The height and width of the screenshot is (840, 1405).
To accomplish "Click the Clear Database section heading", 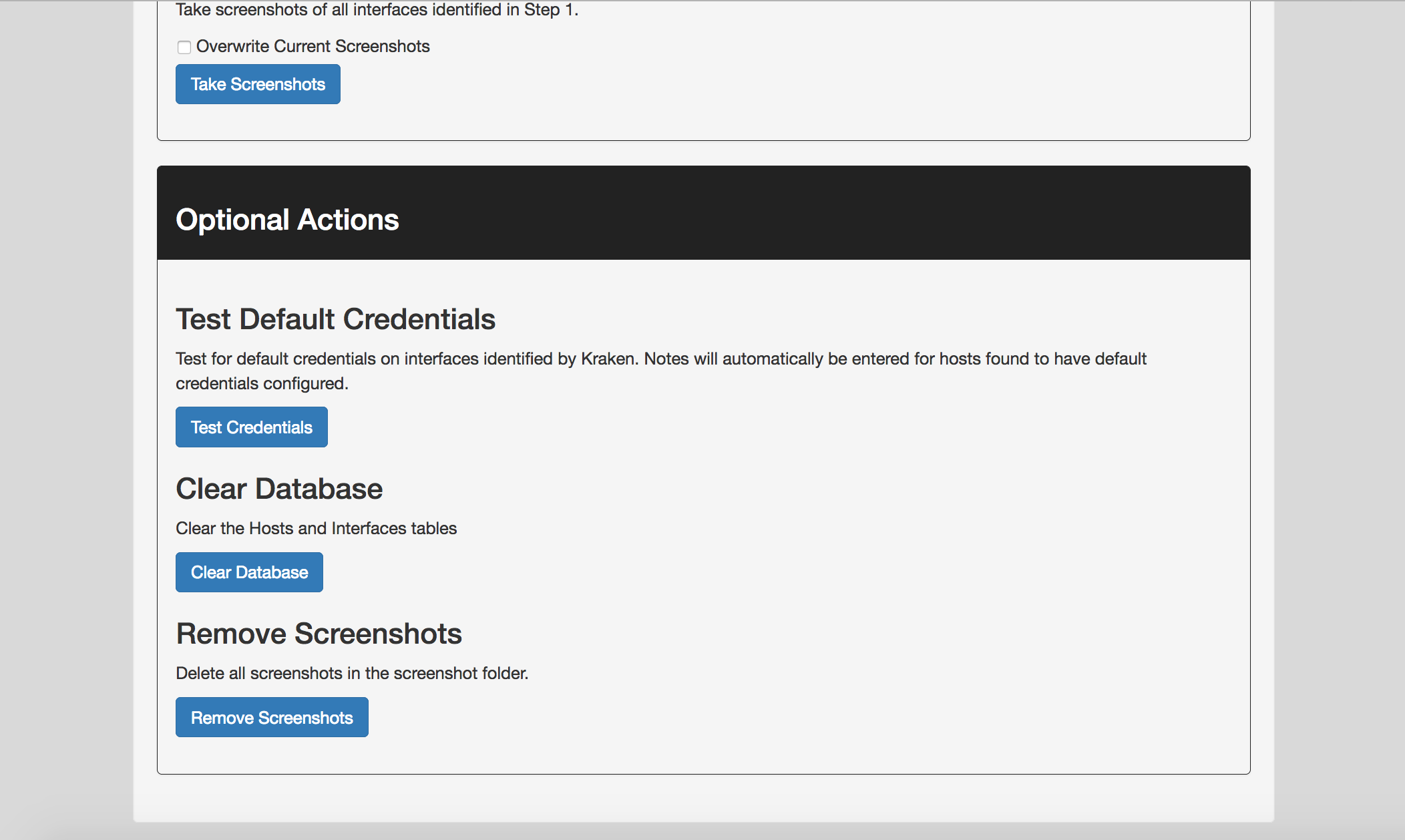I will 279,489.
